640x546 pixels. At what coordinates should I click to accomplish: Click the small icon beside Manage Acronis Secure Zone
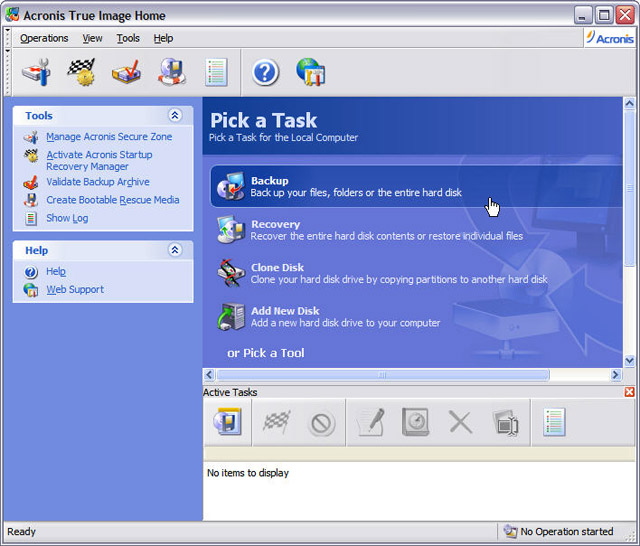click(31, 137)
